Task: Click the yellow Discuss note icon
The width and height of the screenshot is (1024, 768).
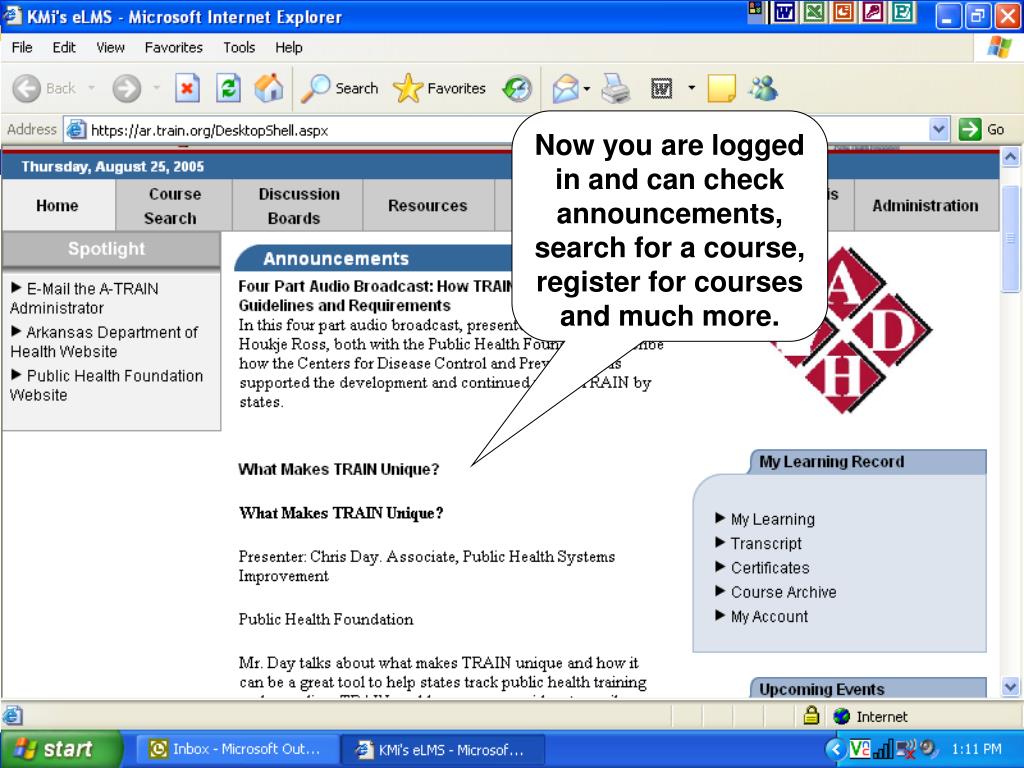Action: pyautogui.click(x=721, y=88)
